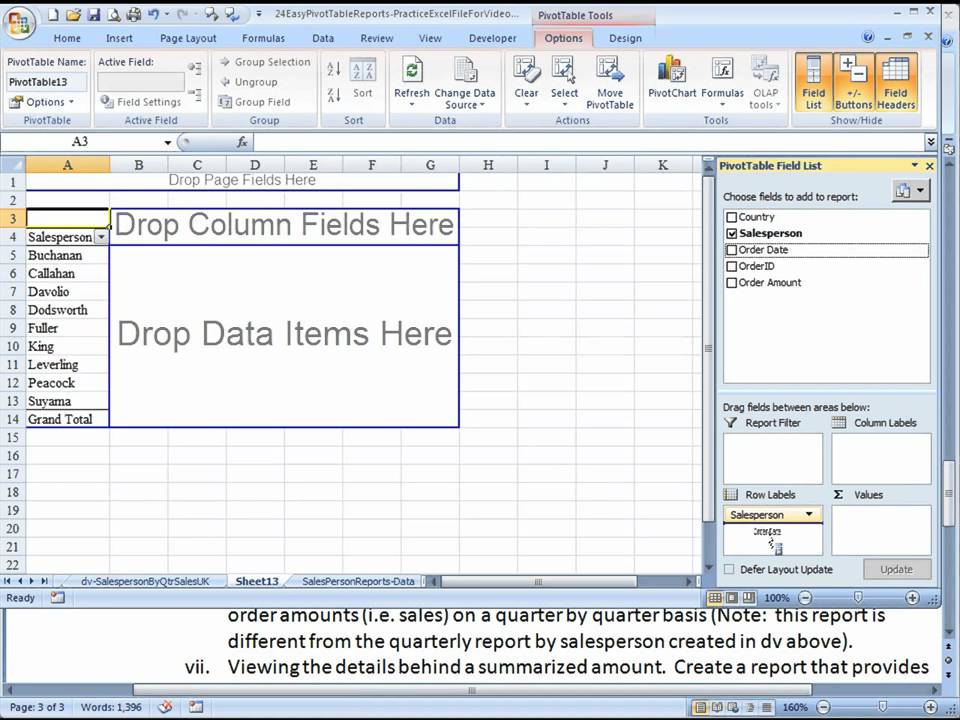Viewport: 960px width, 720px height.
Task: Click Move PivotTable in Actions group
Action: [610, 83]
